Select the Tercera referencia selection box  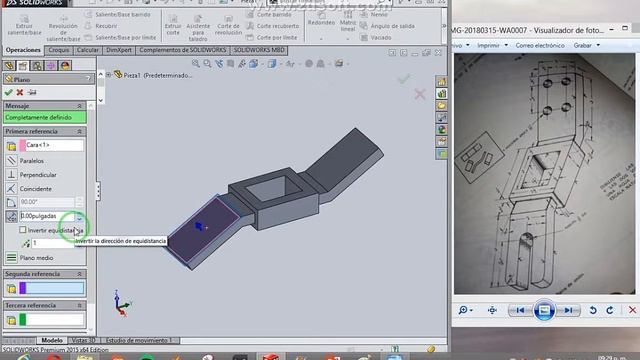52,320
